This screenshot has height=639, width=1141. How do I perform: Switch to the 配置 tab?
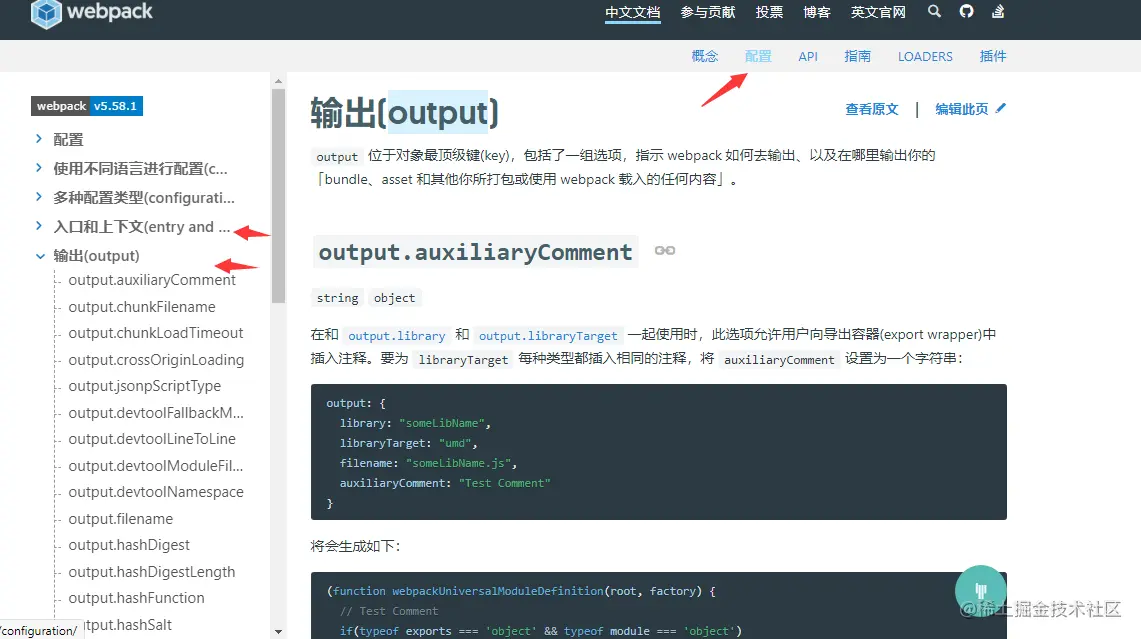tap(758, 56)
